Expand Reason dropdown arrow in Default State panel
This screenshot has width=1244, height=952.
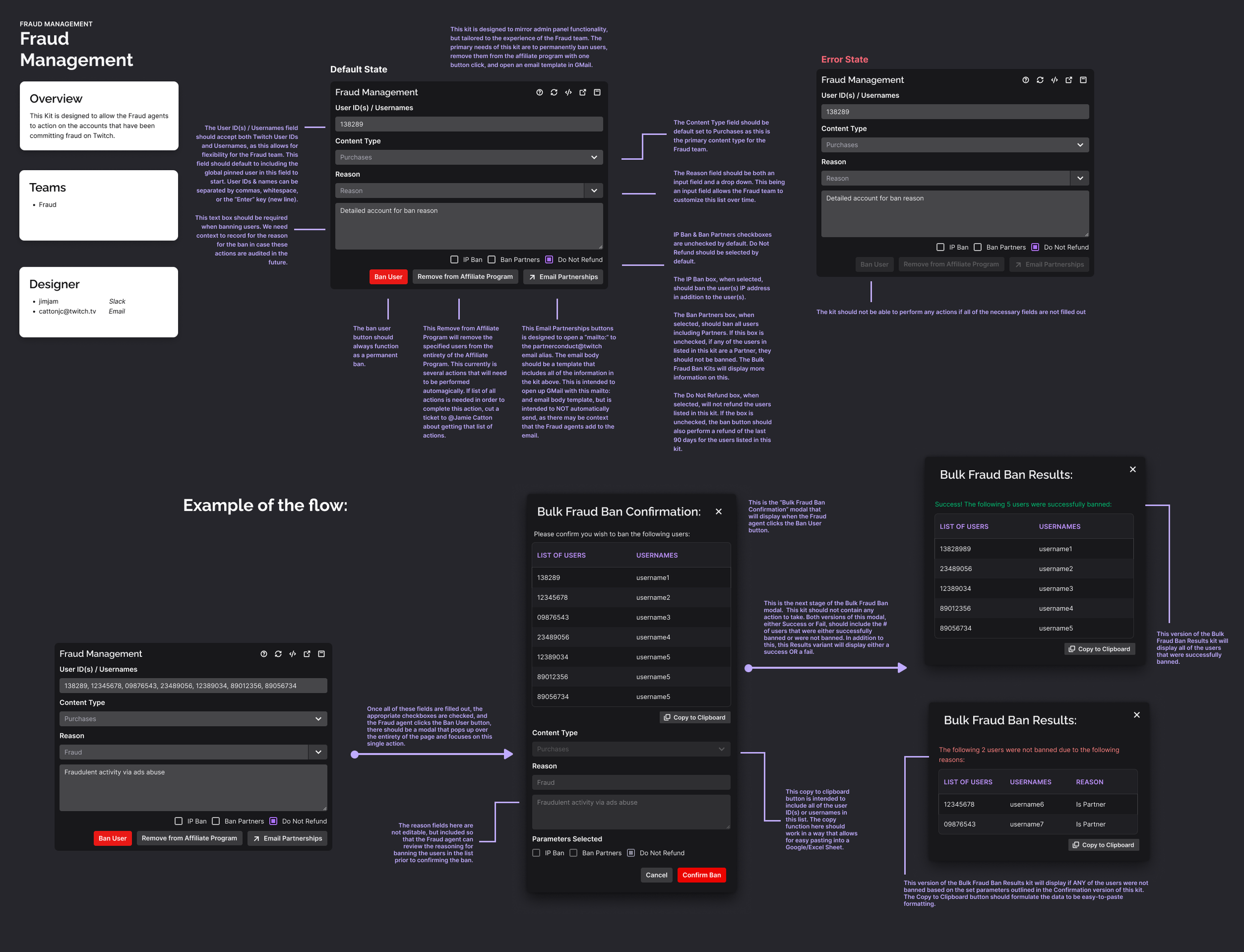(594, 191)
